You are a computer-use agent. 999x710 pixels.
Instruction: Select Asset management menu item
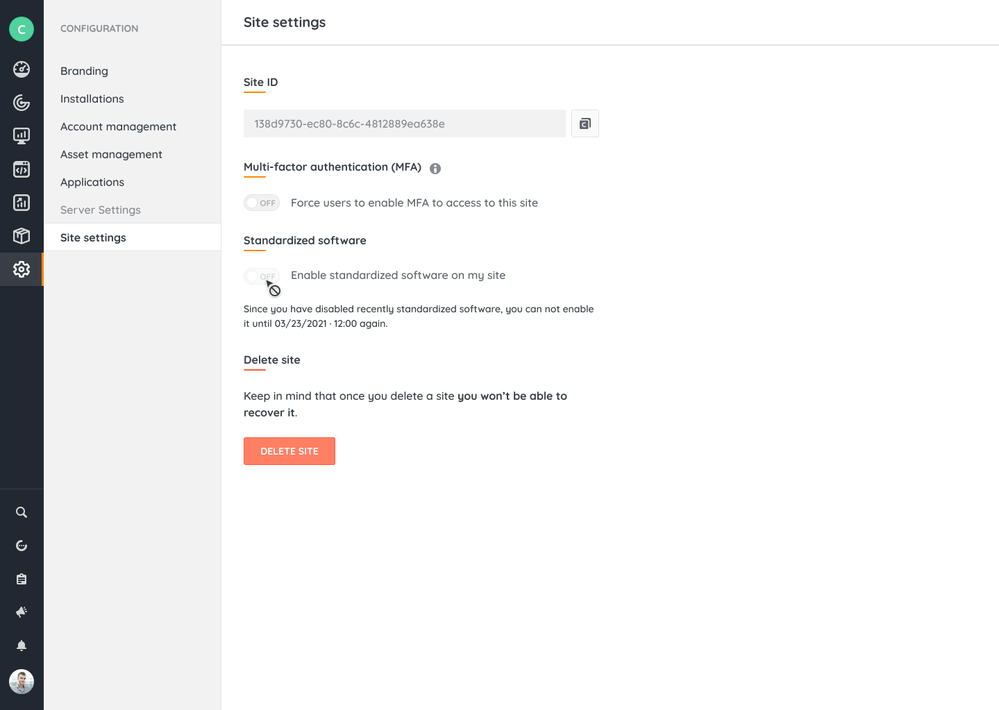coord(111,154)
